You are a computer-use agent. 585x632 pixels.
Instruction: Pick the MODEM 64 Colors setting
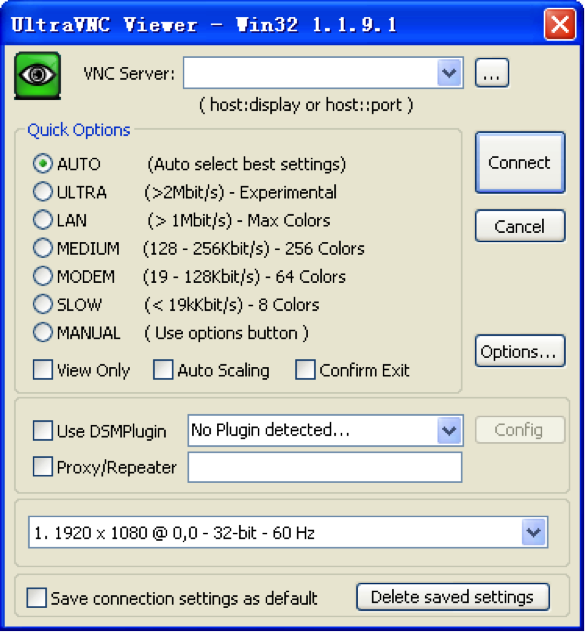point(43,276)
